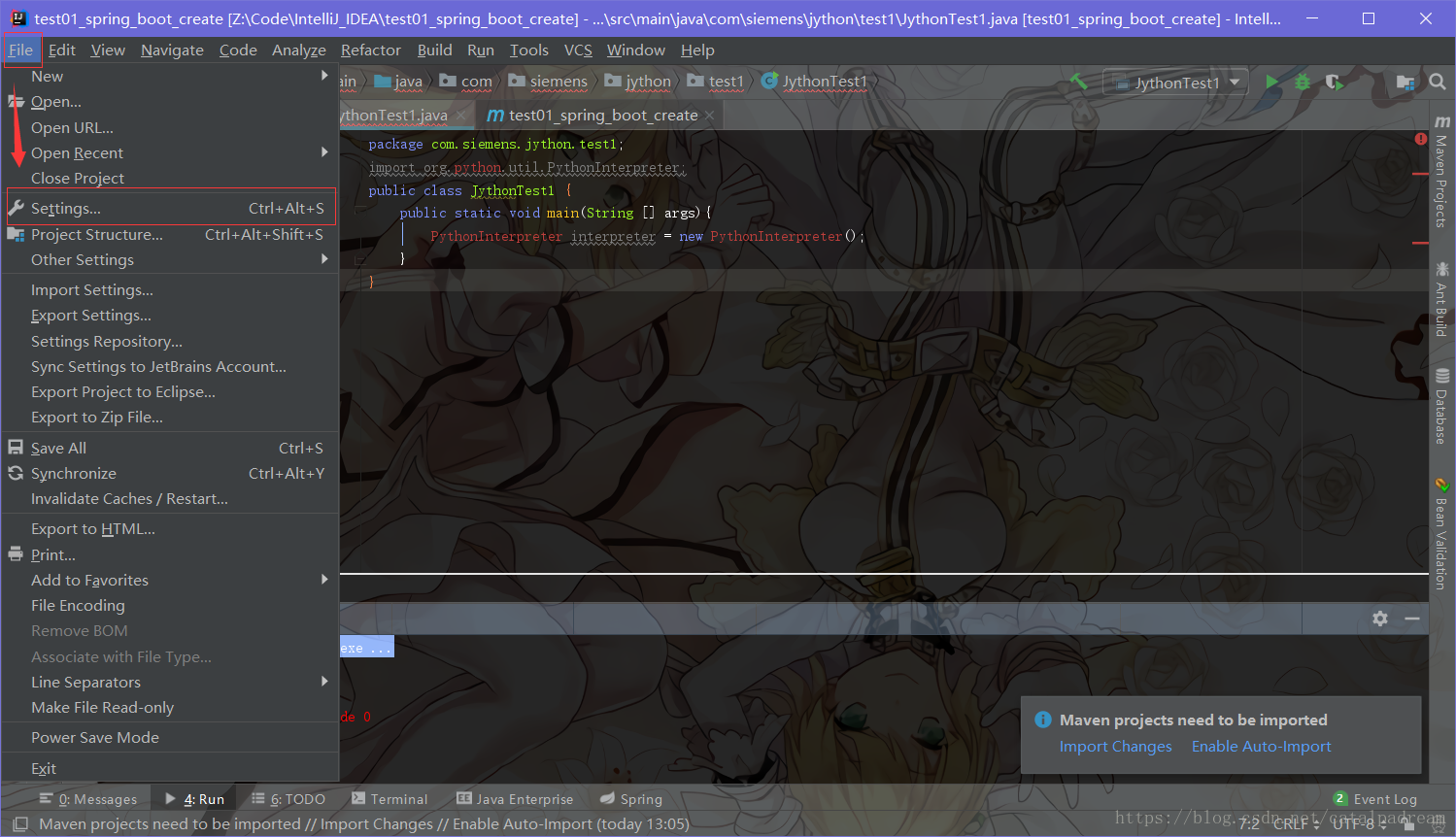Select Sync Settings to JetBrains Account...
Viewport: 1456px width, 837px height.
pyautogui.click(x=170, y=366)
